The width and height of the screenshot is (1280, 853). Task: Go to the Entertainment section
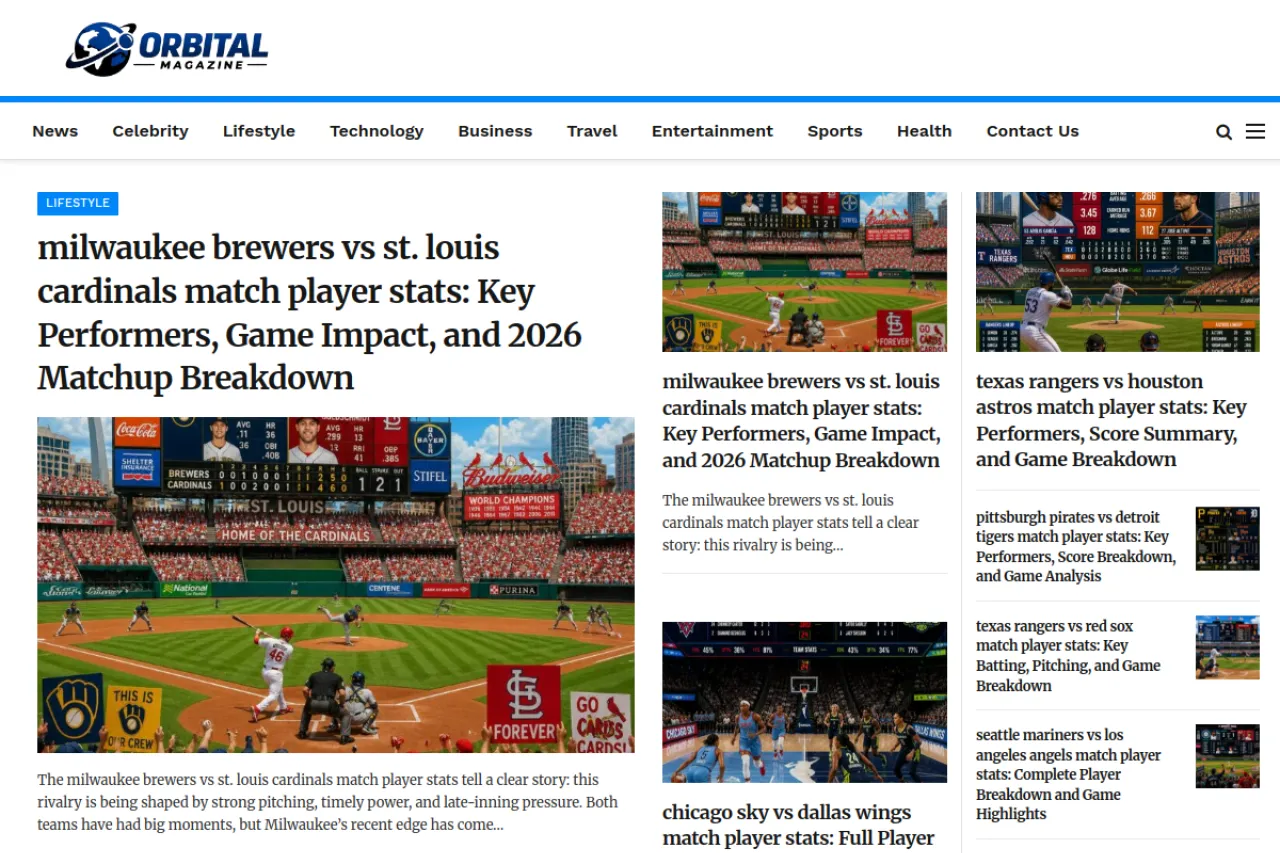click(x=712, y=131)
